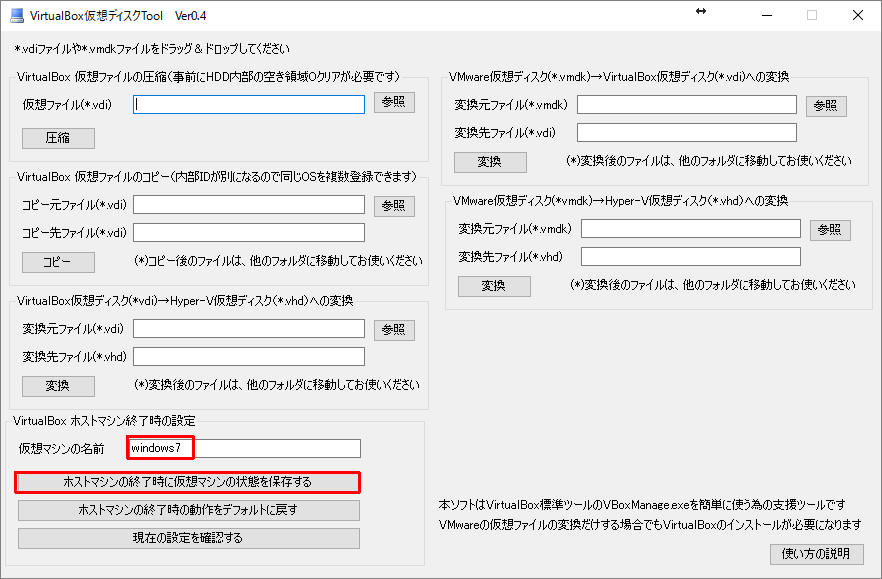Click the double-arrow icon in title bar
The width and height of the screenshot is (882, 579).
(701, 11)
